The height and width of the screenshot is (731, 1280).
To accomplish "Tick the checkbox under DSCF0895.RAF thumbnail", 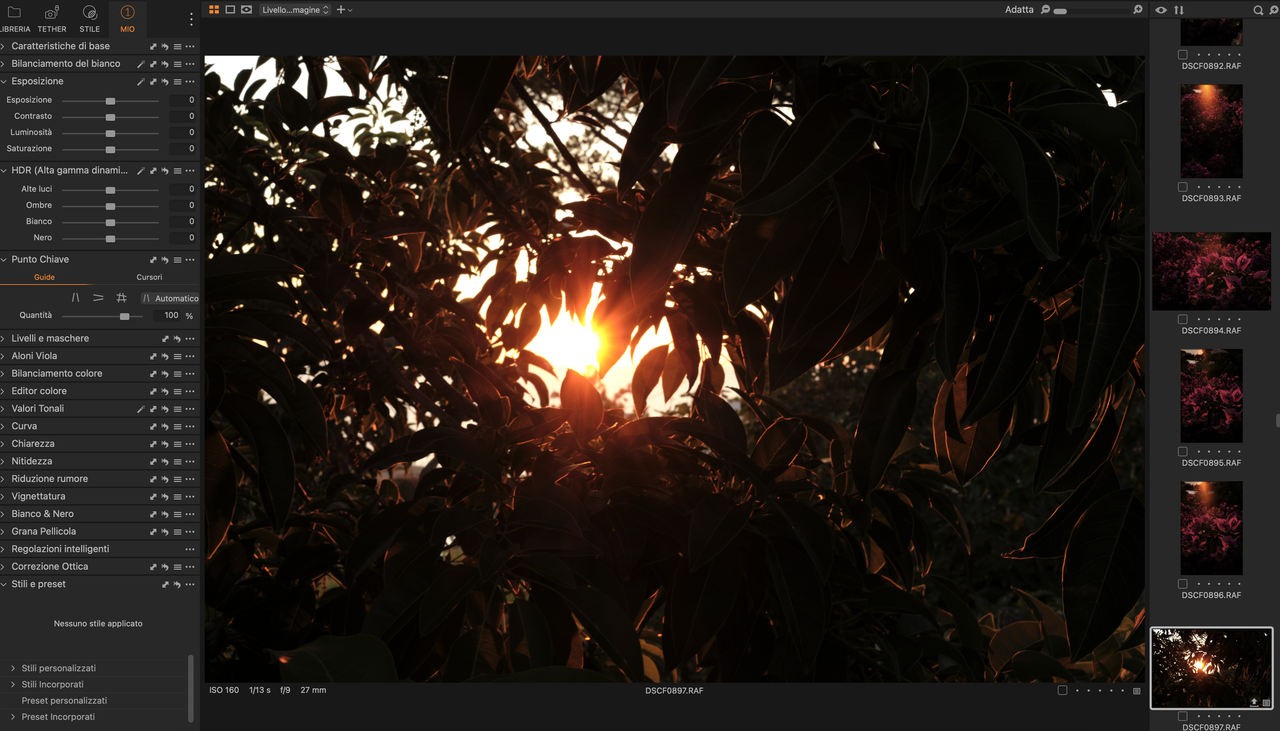I will tap(1183, 452).
